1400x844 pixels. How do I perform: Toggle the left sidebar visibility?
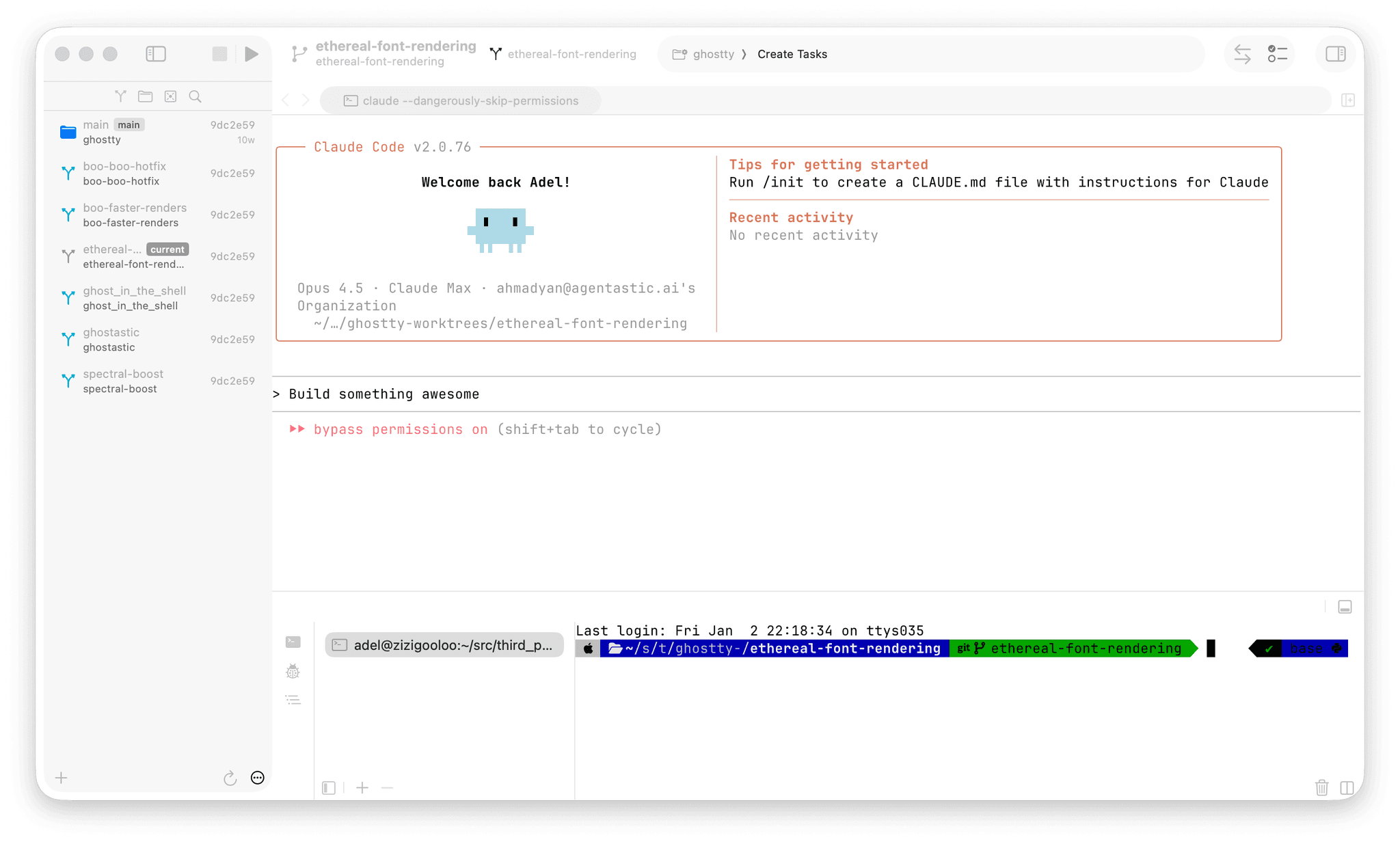(x=156, y=53)
